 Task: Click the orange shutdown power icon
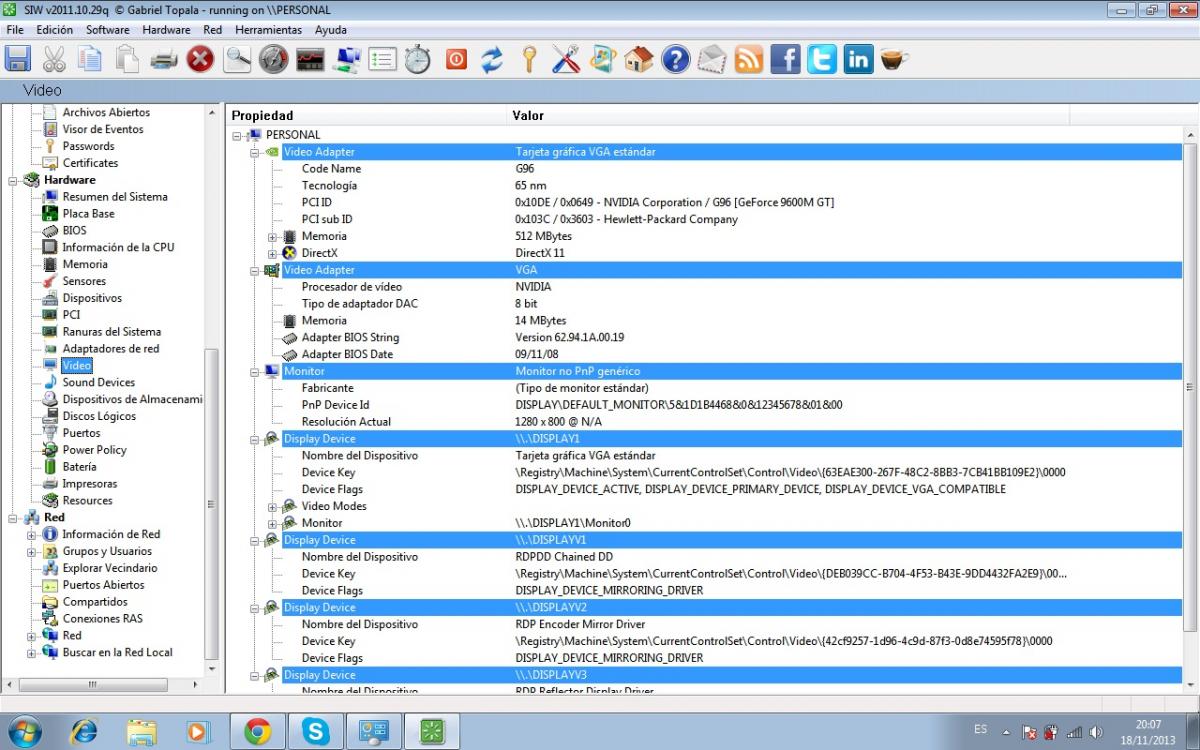point(456,59)
